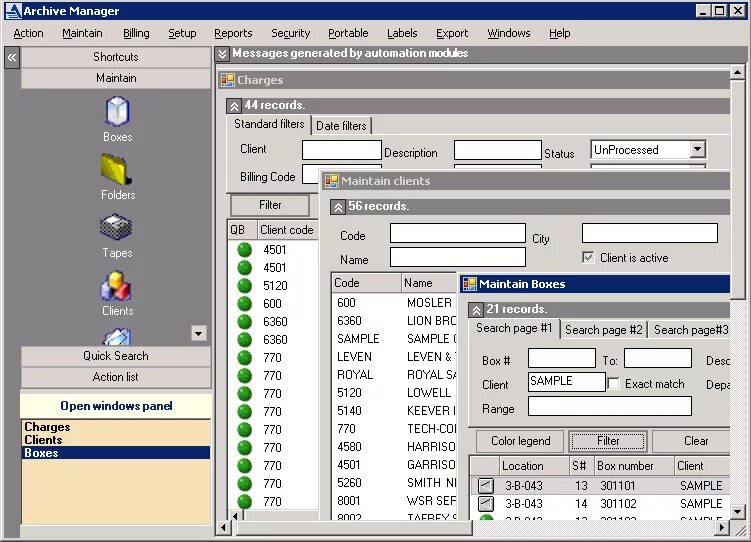Click the horizontal scrollbar right arrow
This screenshot has height=542, width=751.
(x=722, y=528)
